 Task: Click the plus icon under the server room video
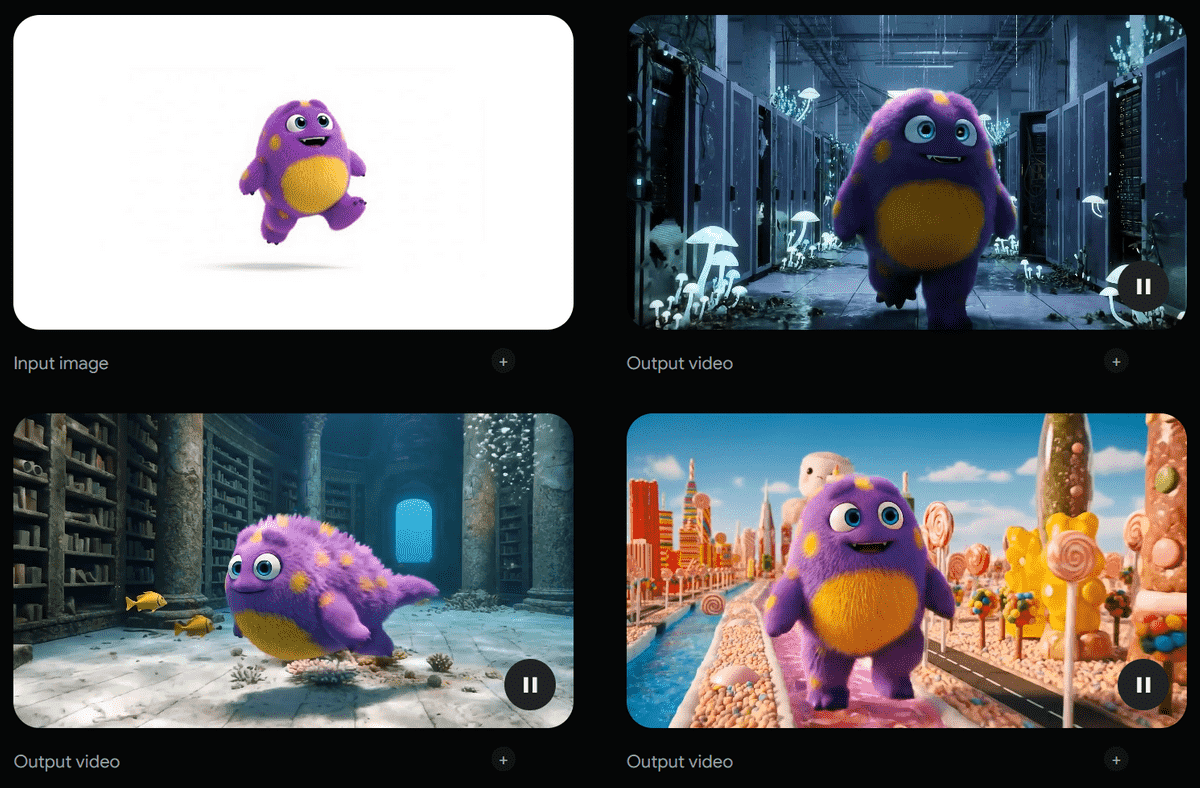click(x=1116, y=361)
